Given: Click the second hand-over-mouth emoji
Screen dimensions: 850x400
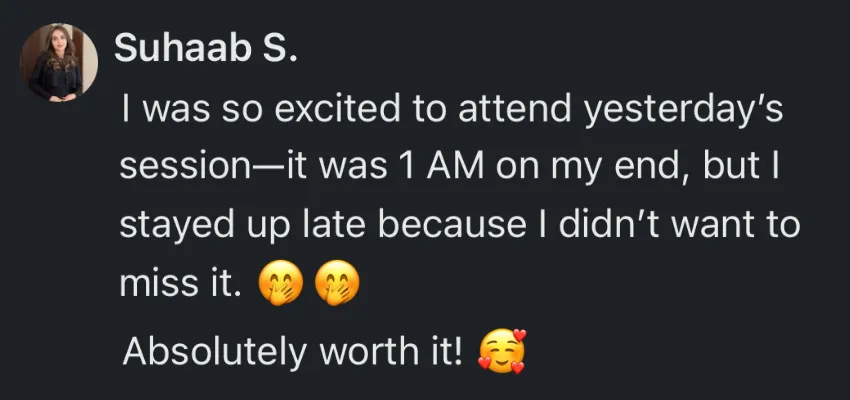Looking at the screenshot, I should pos(337,283).
